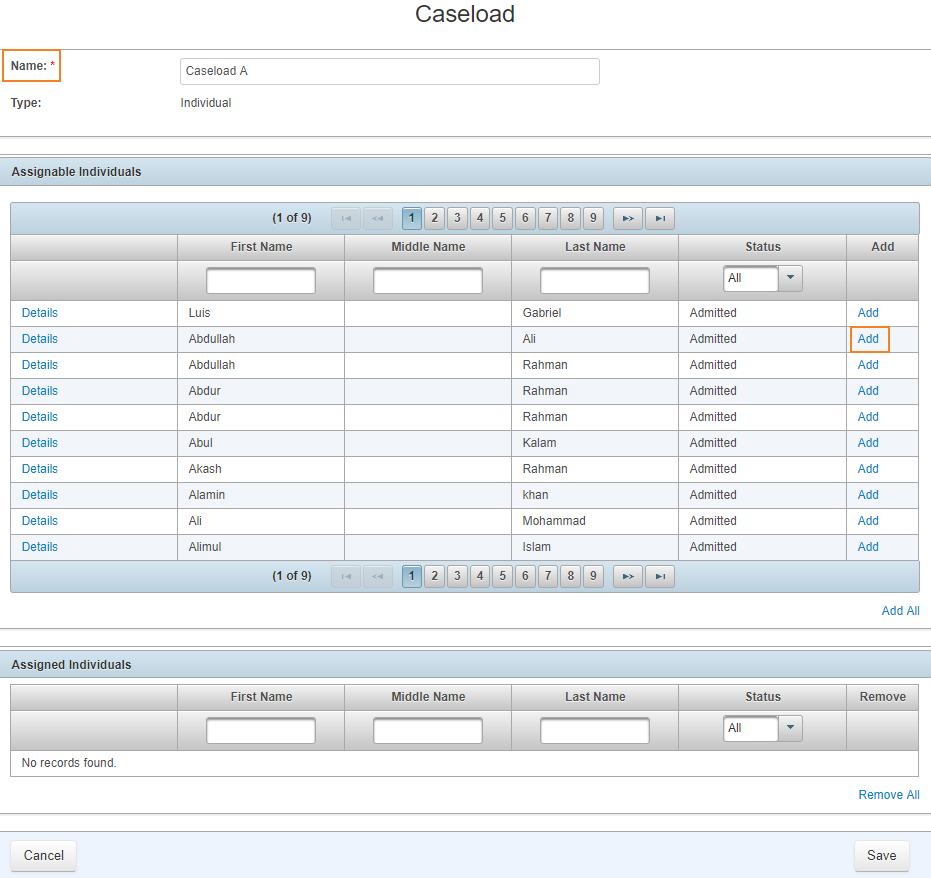Add Abul Kalam to the caseload
The image size is (931, 878).
click(868, 443)
